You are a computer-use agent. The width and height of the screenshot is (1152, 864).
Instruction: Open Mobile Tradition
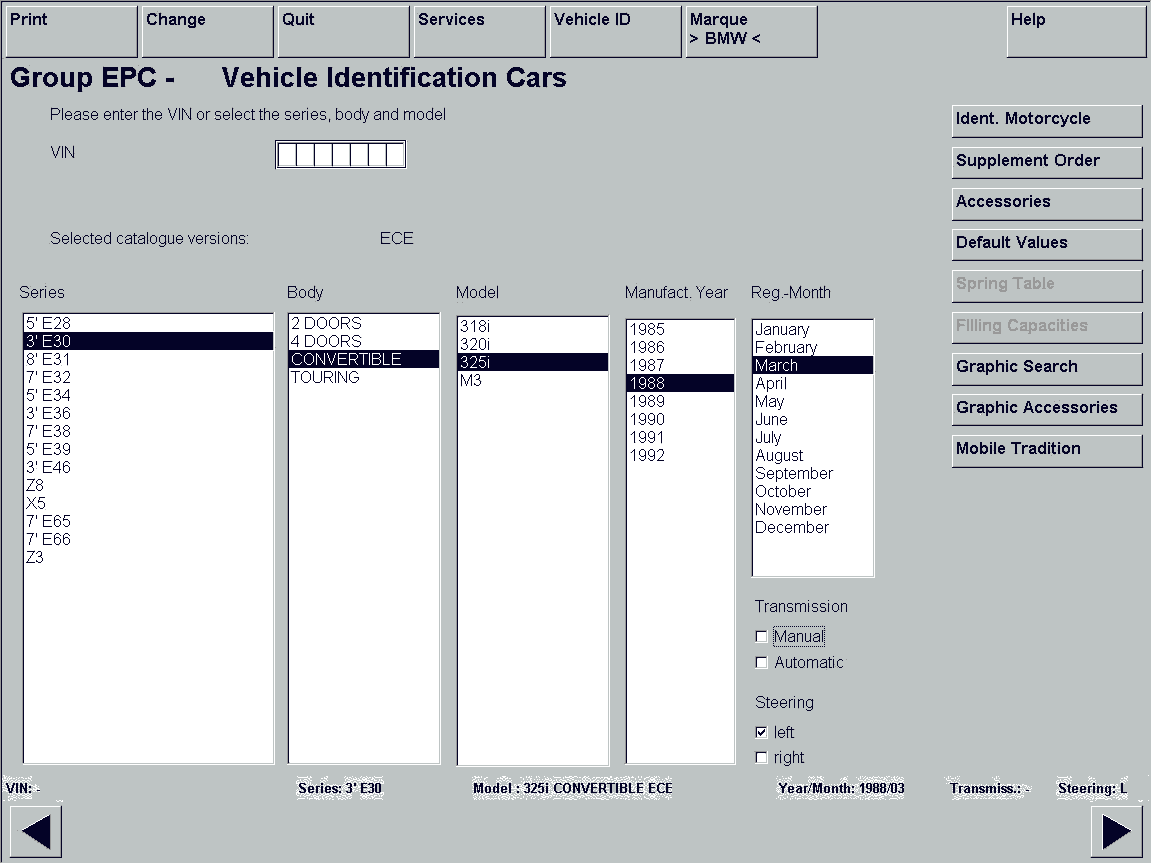tap(1047, 450)
